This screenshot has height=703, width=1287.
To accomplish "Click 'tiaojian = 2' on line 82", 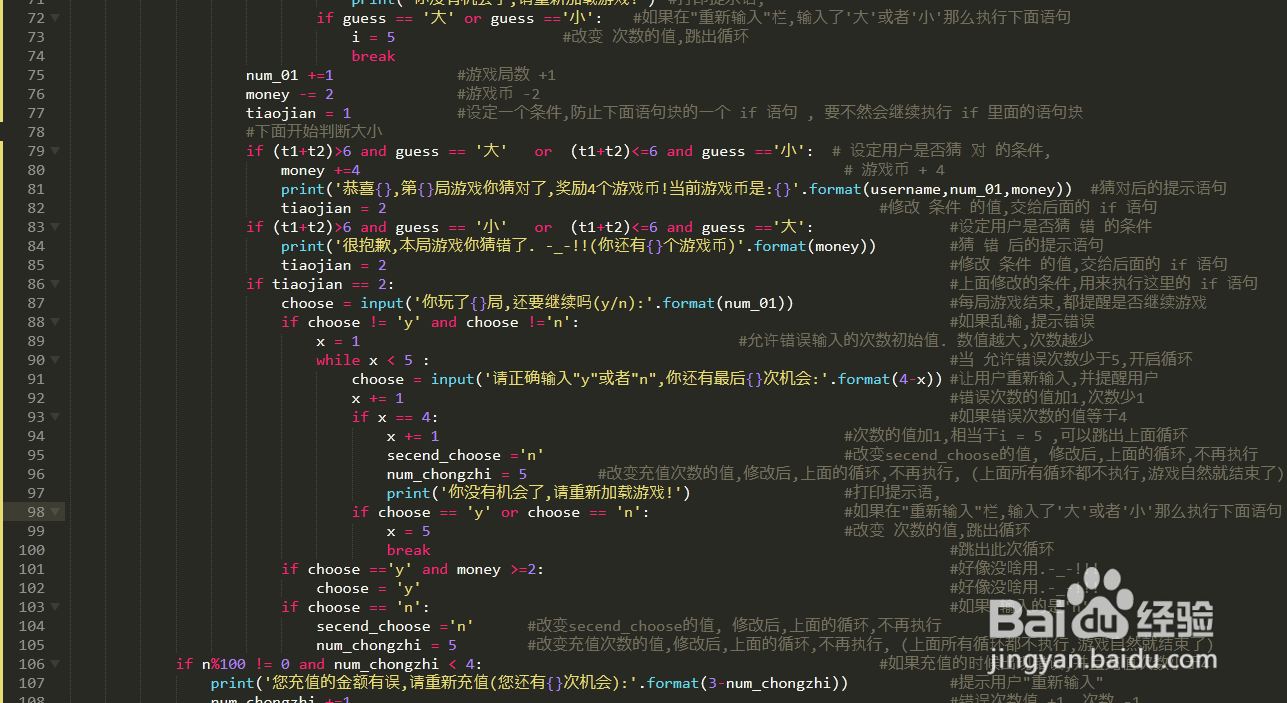I will [x=334, y=208].
